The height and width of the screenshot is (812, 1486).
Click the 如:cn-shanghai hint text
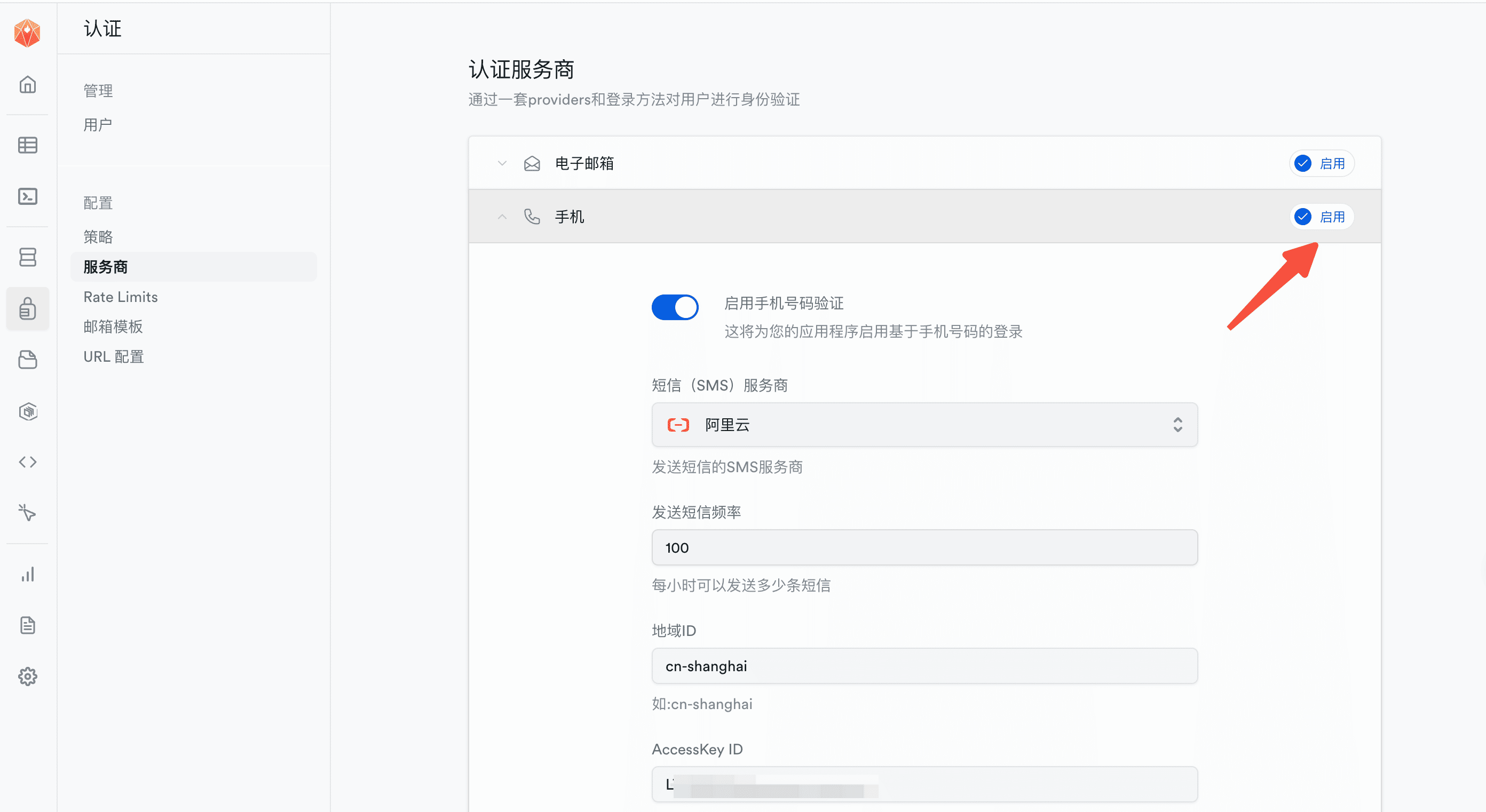click(x=702, y=704)
